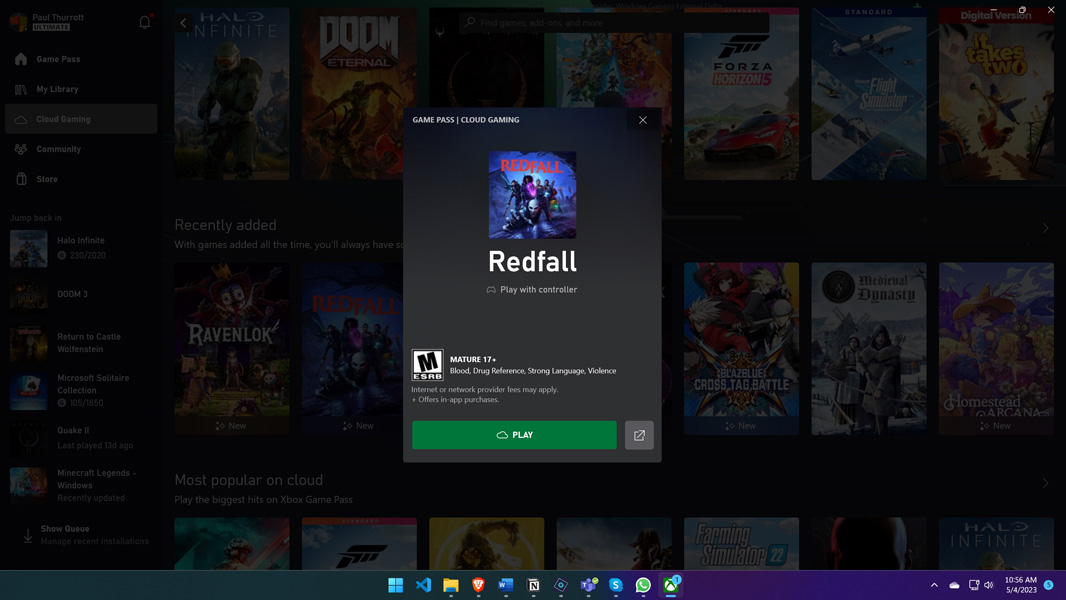1066x600 pixels.
Task: Select My Library in the sidebar
Action: pyautogui.click(x=21, y=89)
